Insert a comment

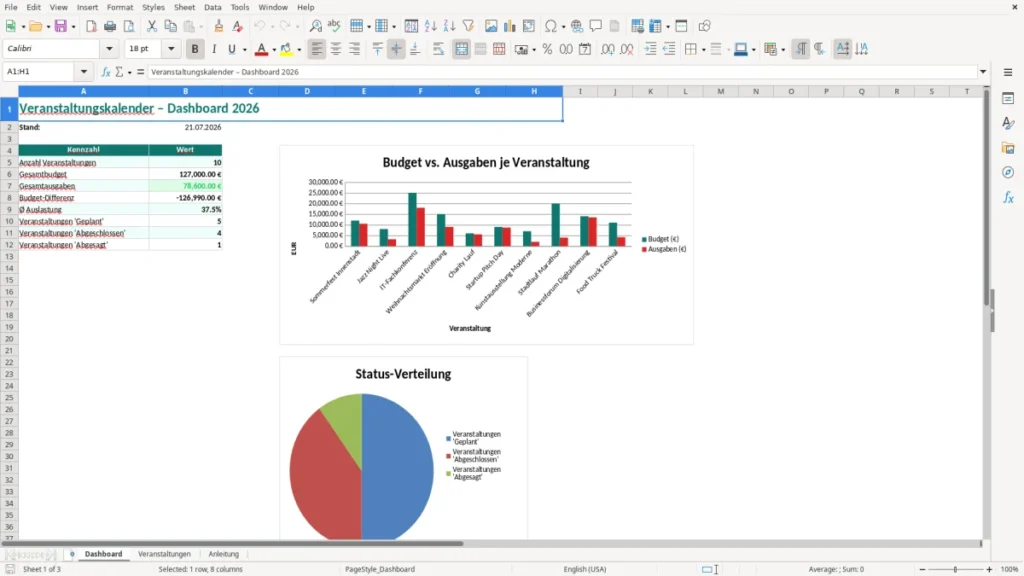click(x=596, y=26)
